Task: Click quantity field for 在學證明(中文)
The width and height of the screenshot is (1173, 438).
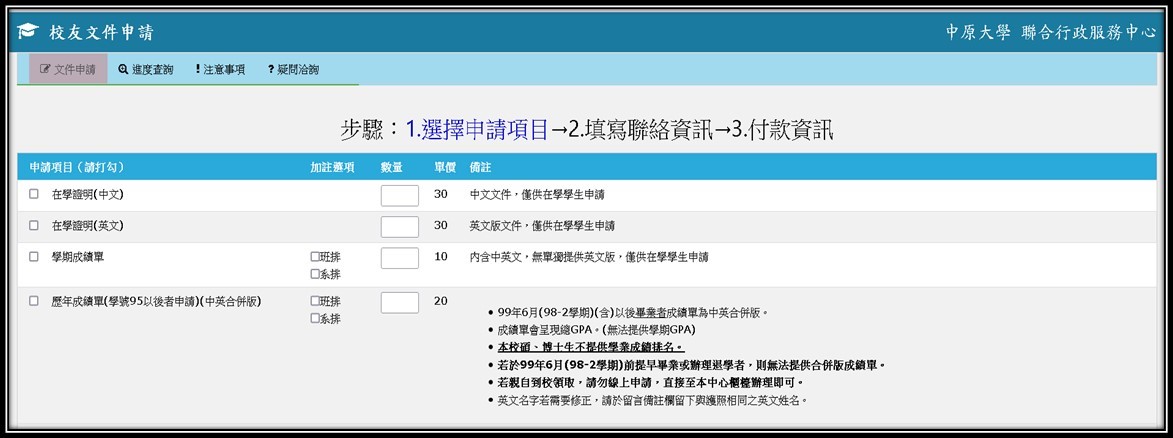Action: 399,196
